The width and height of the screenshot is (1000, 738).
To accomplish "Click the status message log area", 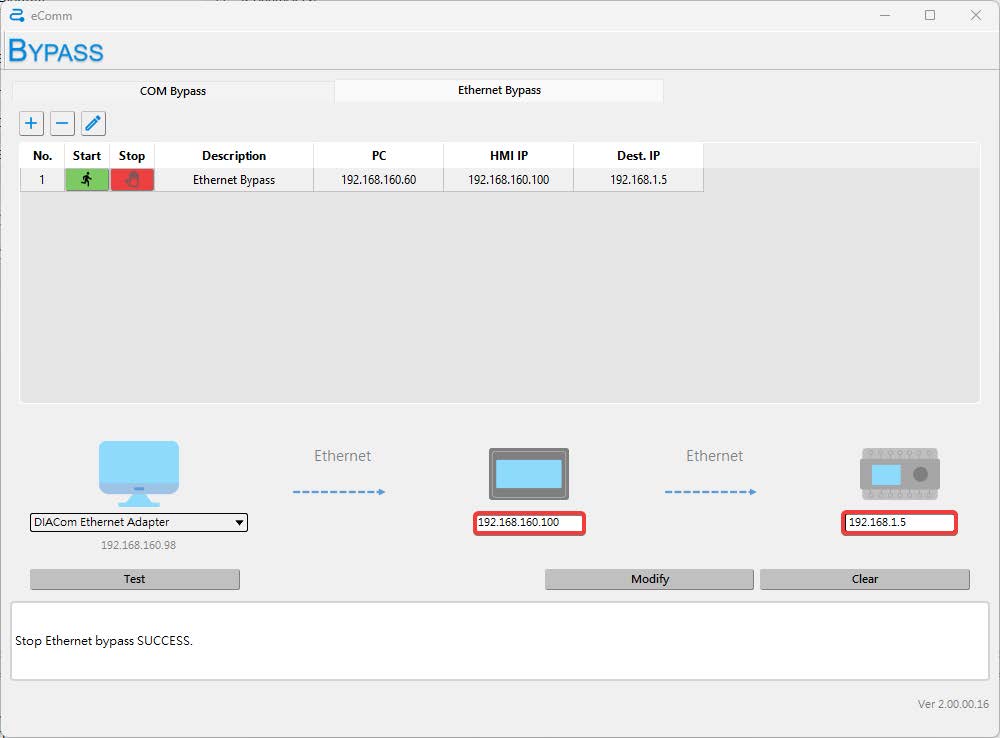I will pos(499,641).
